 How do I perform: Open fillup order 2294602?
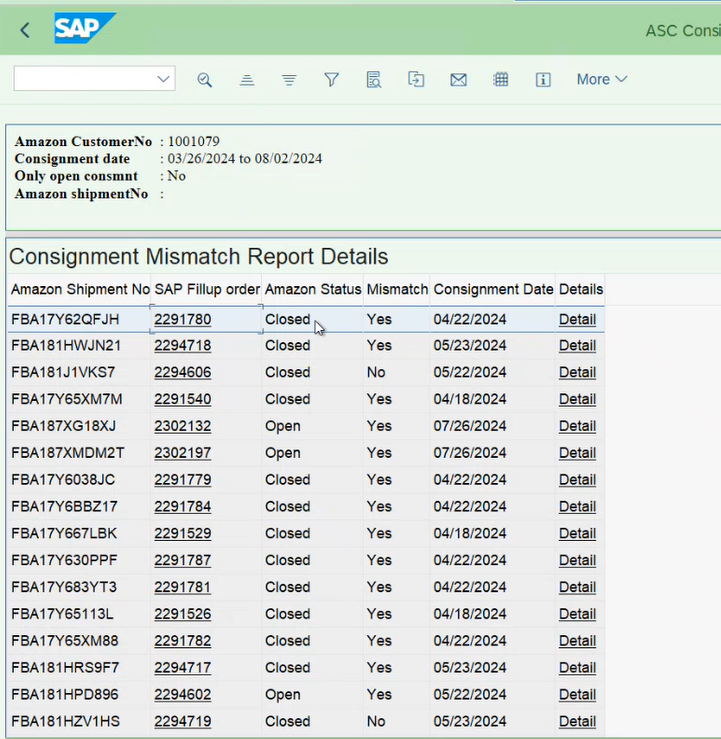pos(182,695)
